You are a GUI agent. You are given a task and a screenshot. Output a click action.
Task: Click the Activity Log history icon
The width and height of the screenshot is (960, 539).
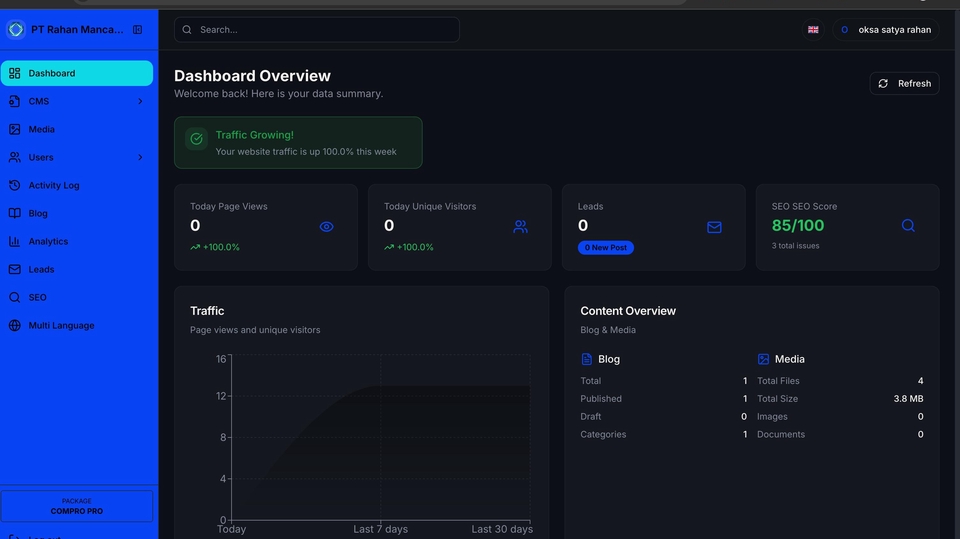[x=15, y=185]
